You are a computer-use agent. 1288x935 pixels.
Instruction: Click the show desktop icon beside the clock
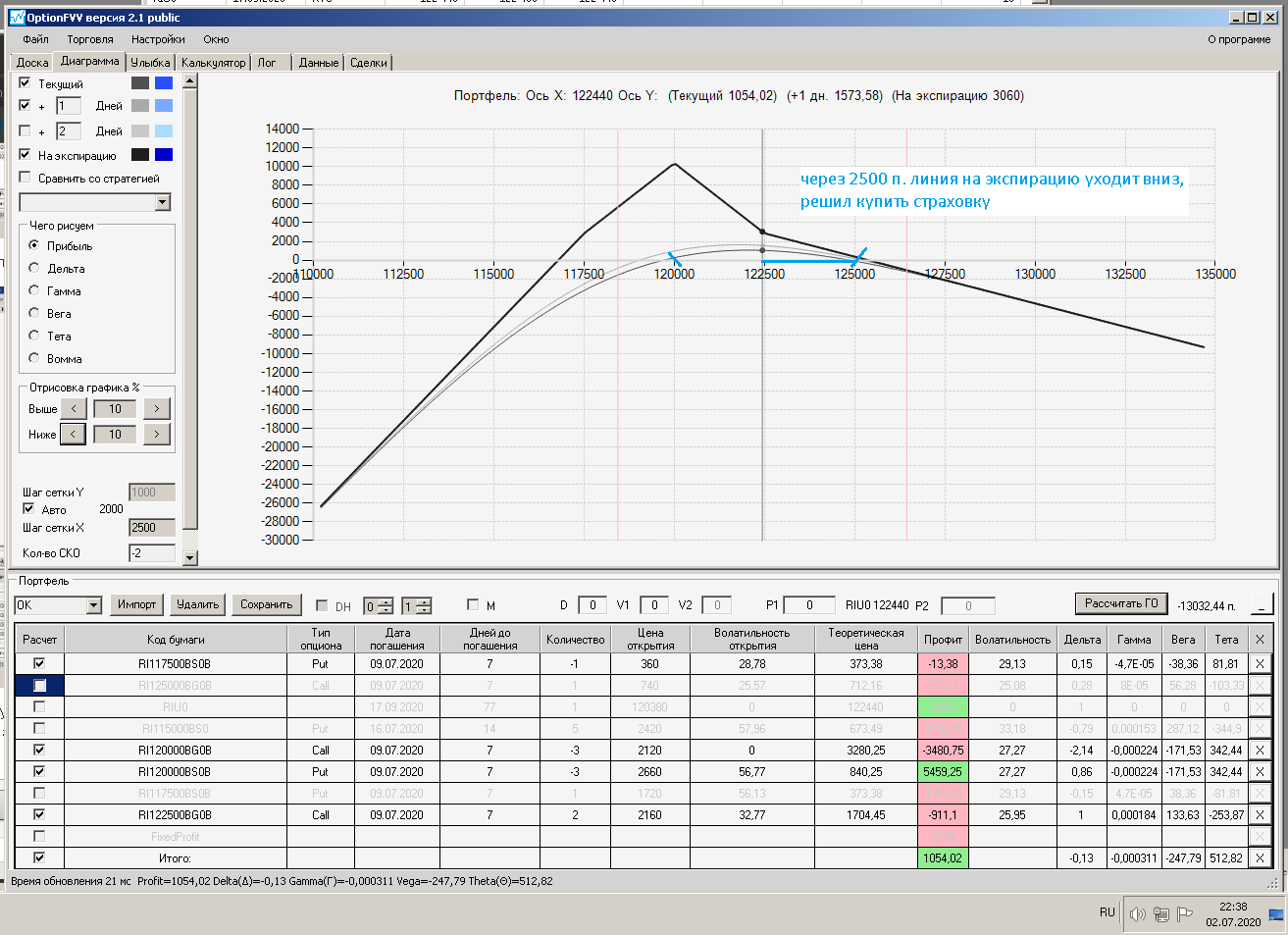click(x=1276, y=914)
